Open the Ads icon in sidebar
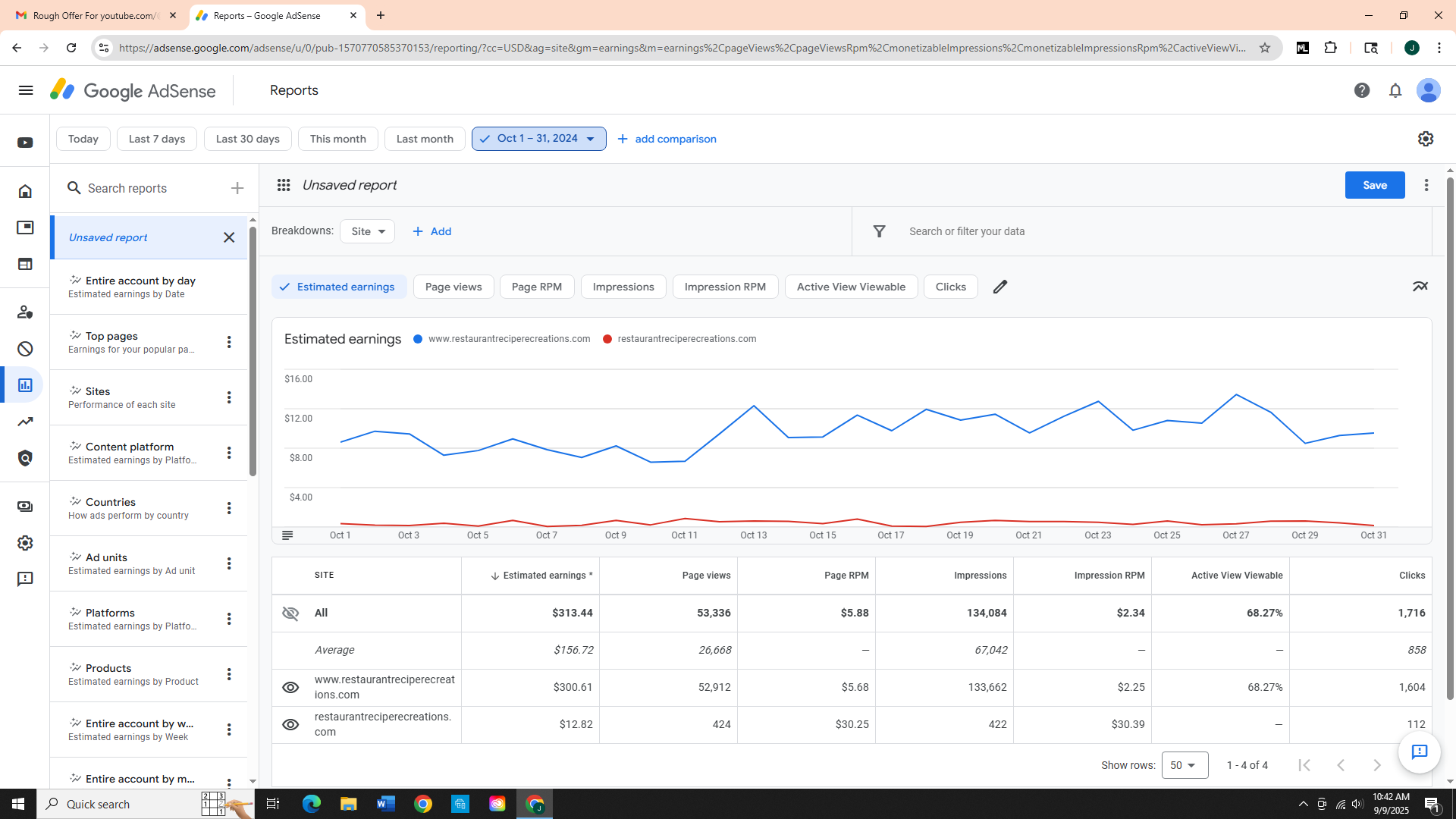The width and height of the screenshot is (1456, 819). tap(25, 227)
